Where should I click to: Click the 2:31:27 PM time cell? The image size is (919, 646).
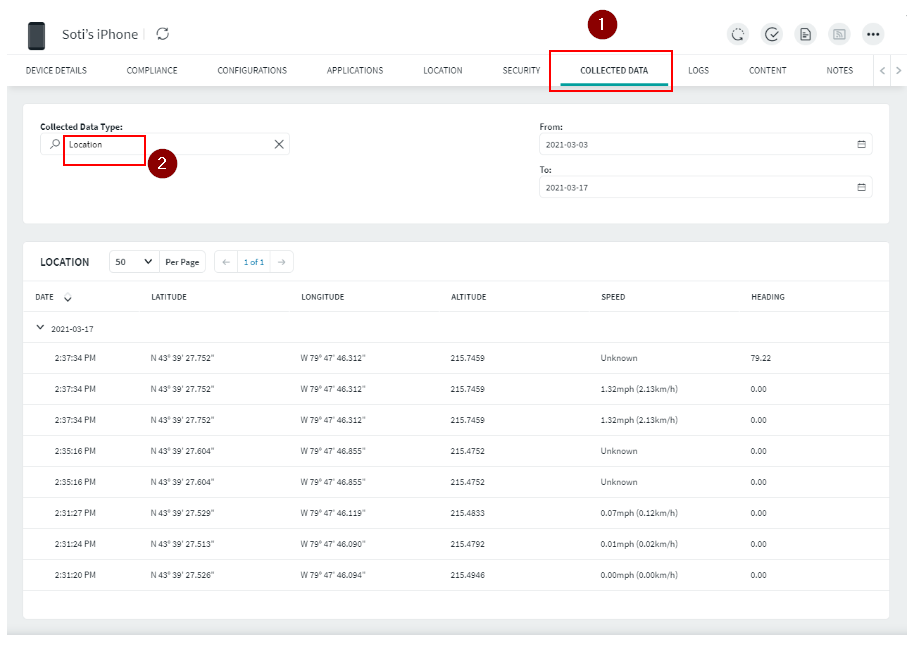pyautogui.click(x=75, y=513)
